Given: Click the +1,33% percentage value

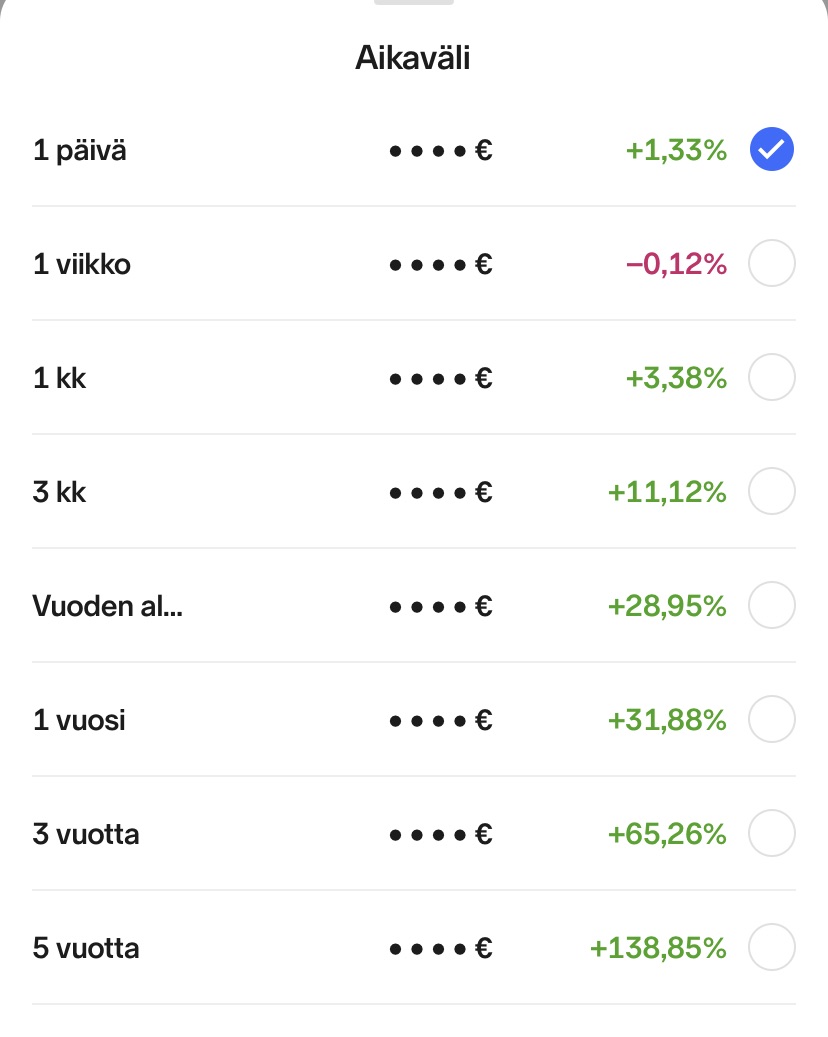Looking at the screenshot, I should pyautogui.click(x=676, y=150).
